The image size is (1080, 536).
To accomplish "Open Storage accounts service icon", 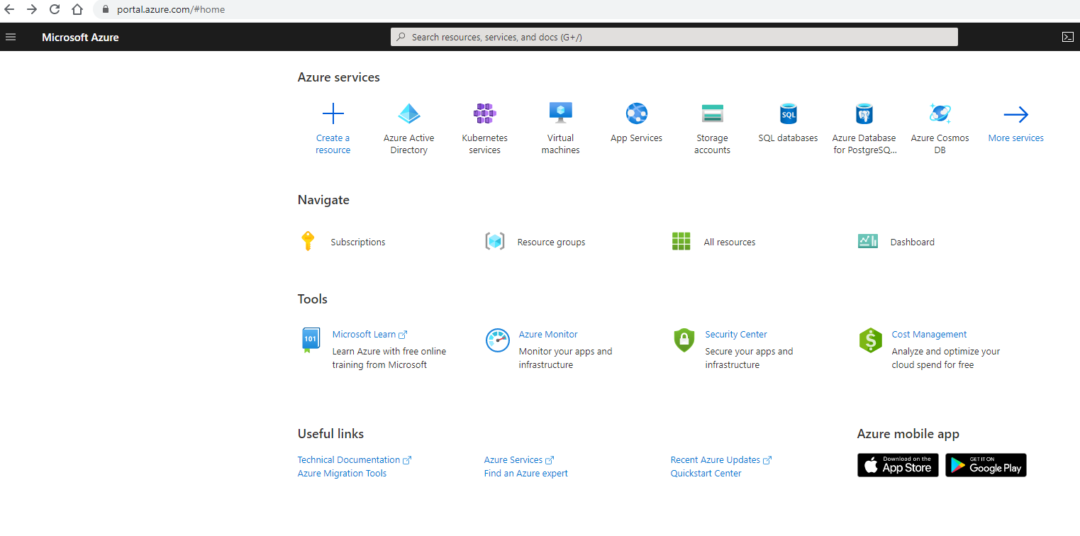I will click(712, 114).
